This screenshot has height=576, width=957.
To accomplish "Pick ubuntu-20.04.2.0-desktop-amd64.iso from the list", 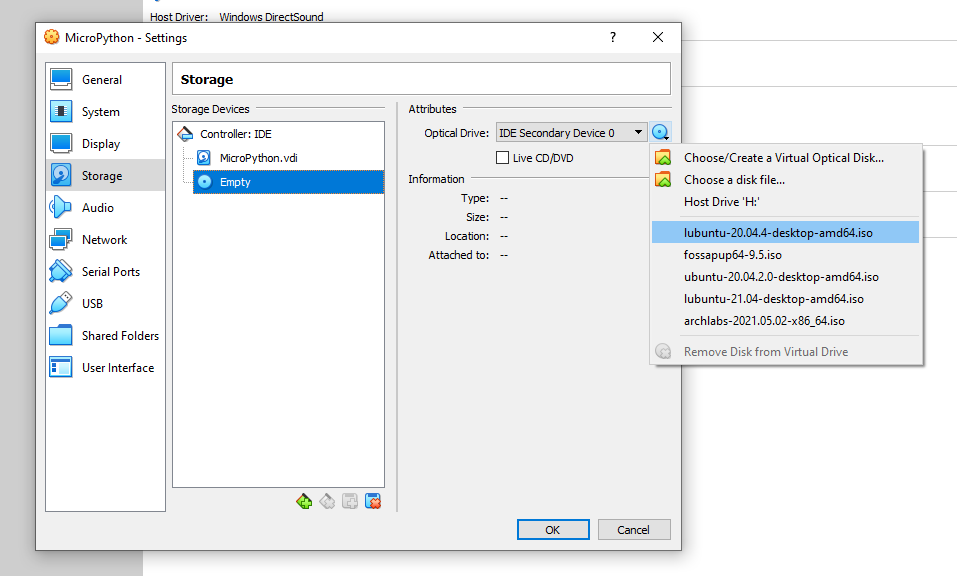I will 785,277.
